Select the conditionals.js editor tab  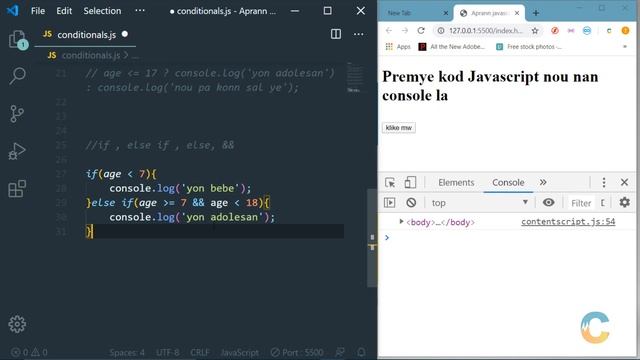pyautogui.click(x=86, y=35)
